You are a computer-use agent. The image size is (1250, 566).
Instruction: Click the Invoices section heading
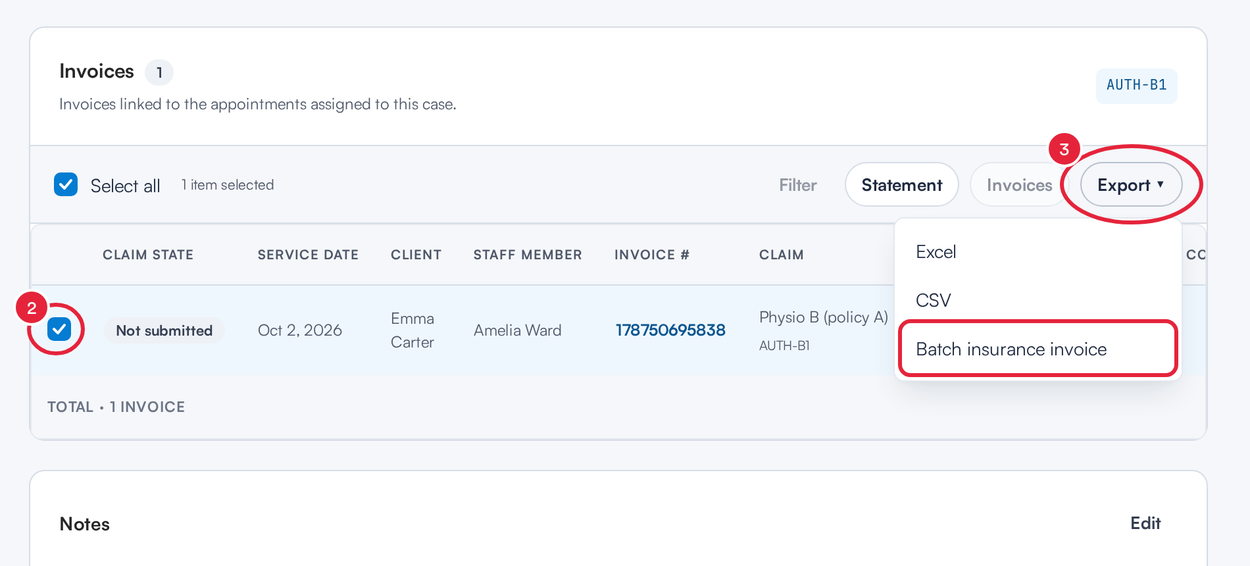coord(96,71)
